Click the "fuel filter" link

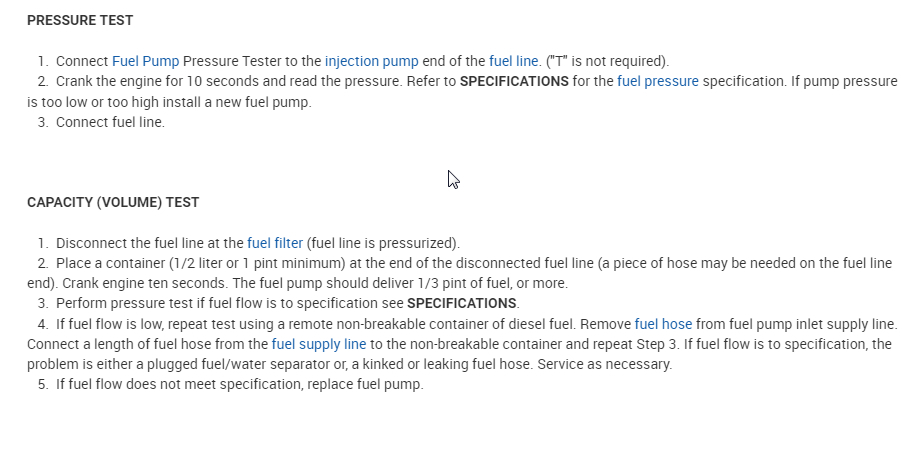(x=274, y=243)
